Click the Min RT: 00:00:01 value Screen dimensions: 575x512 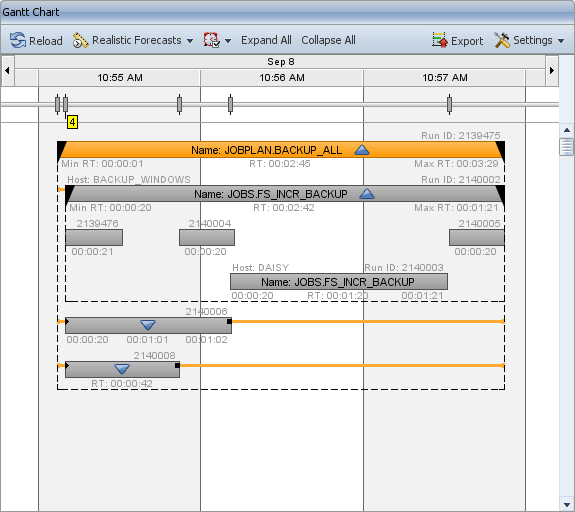(x=102, y=164)
